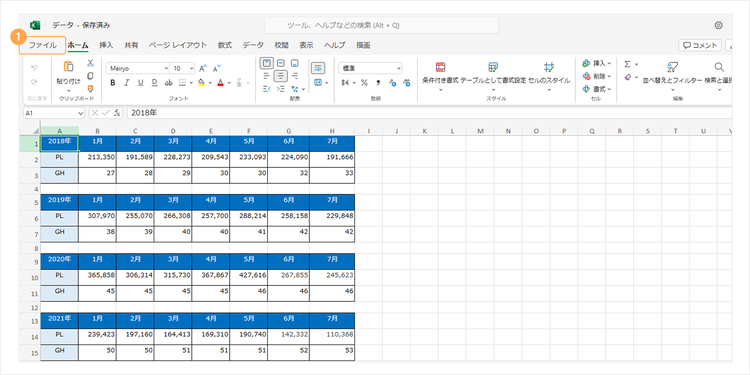The image size is (750, 375).
Task: Click the コメント comments button
Action: (700, 45)
